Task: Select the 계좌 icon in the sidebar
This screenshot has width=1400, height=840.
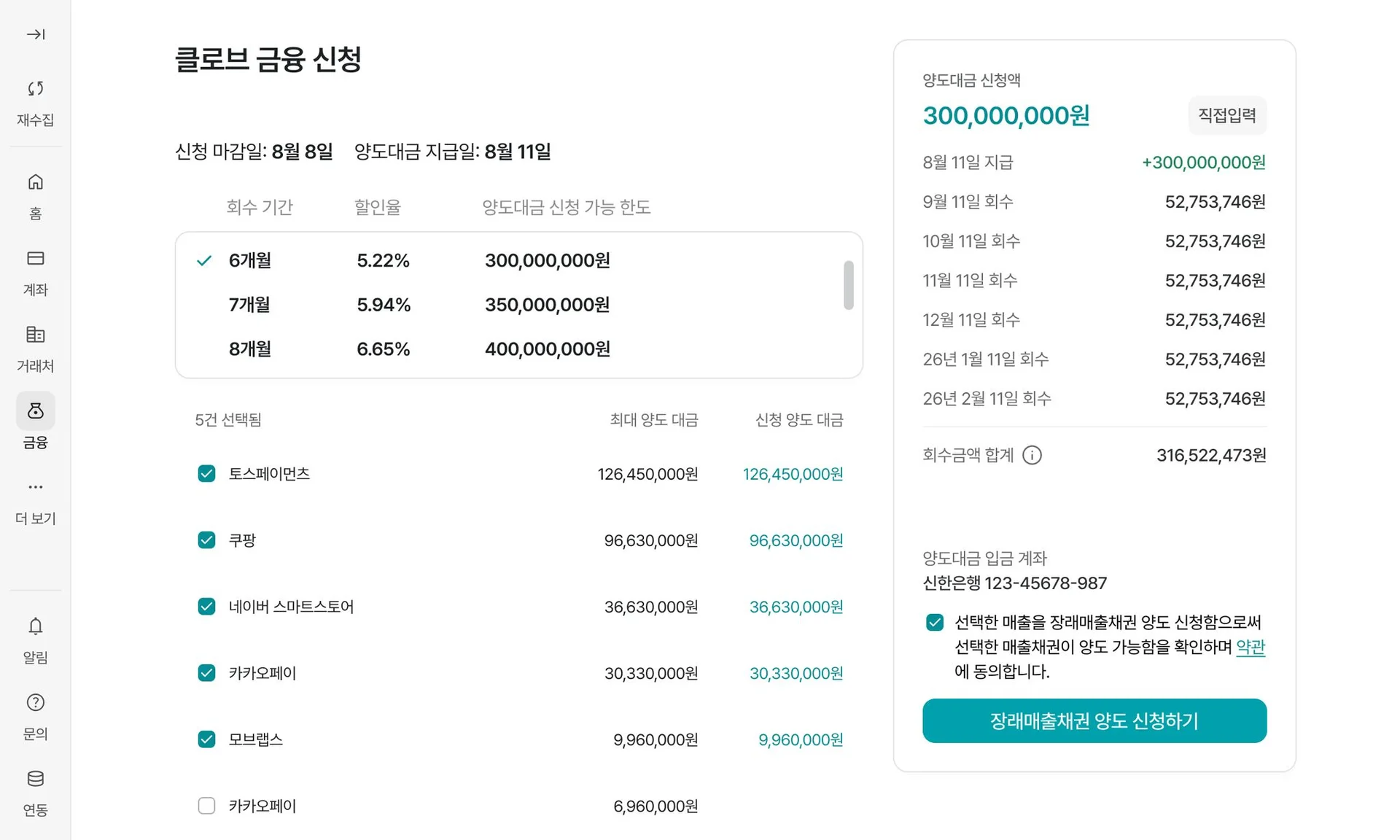Action: (35, 271)
